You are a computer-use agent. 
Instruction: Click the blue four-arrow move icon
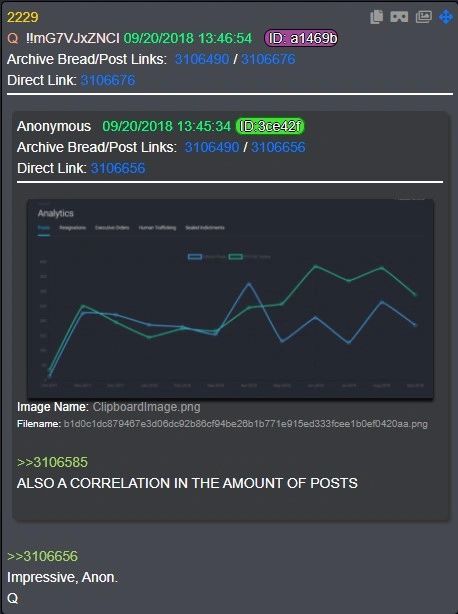click(x=446, y=17)
